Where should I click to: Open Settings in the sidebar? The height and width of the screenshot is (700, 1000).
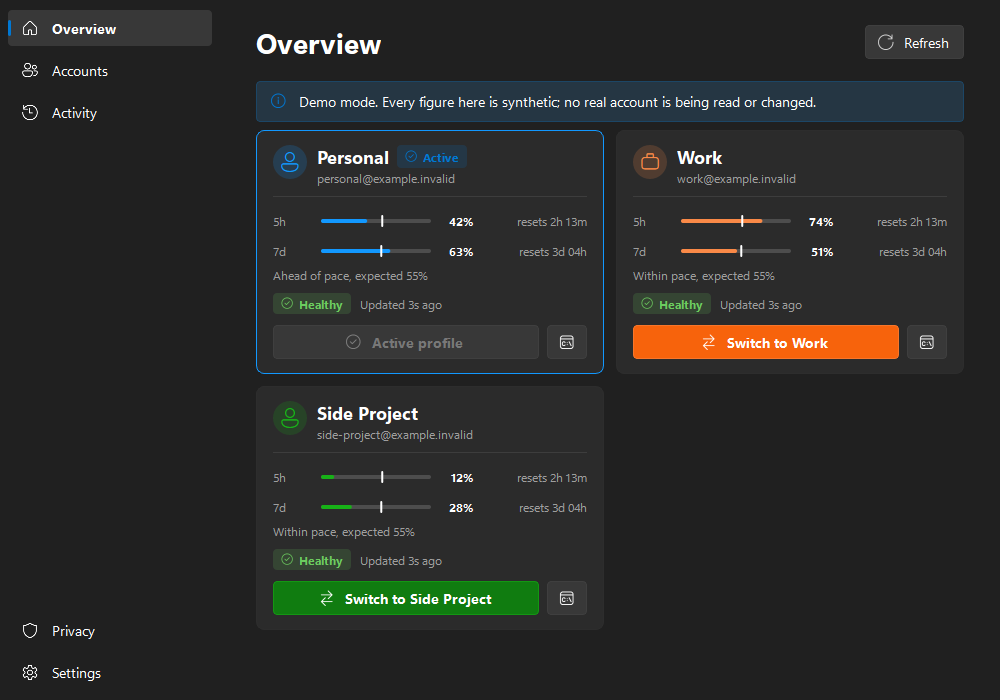[110, 673]
